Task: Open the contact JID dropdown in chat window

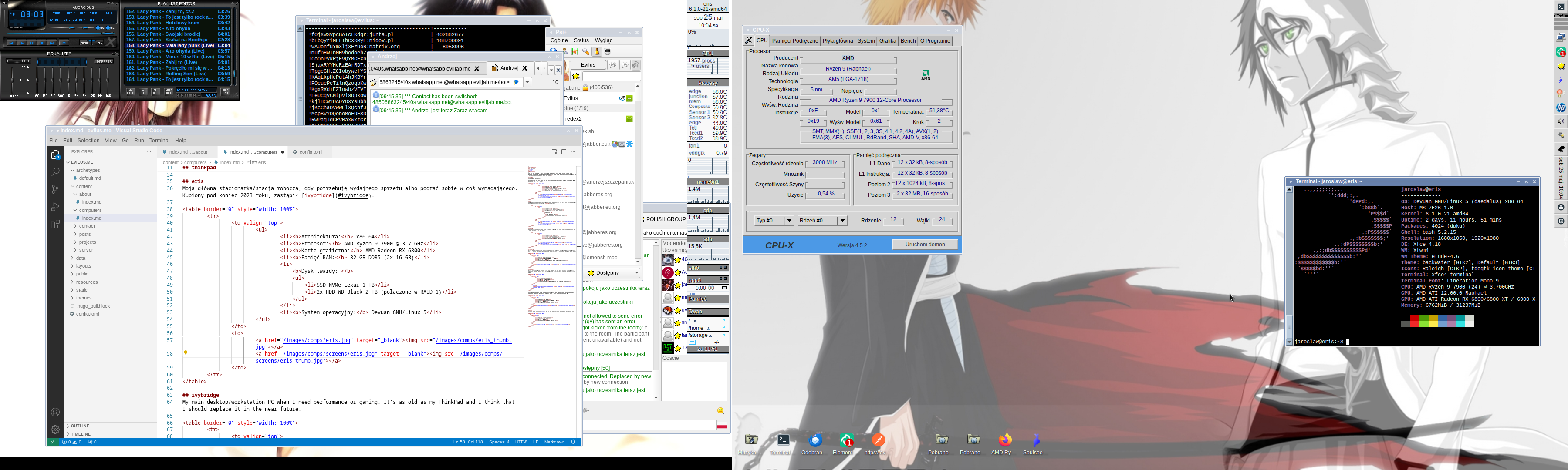Action: pos(528,82)
